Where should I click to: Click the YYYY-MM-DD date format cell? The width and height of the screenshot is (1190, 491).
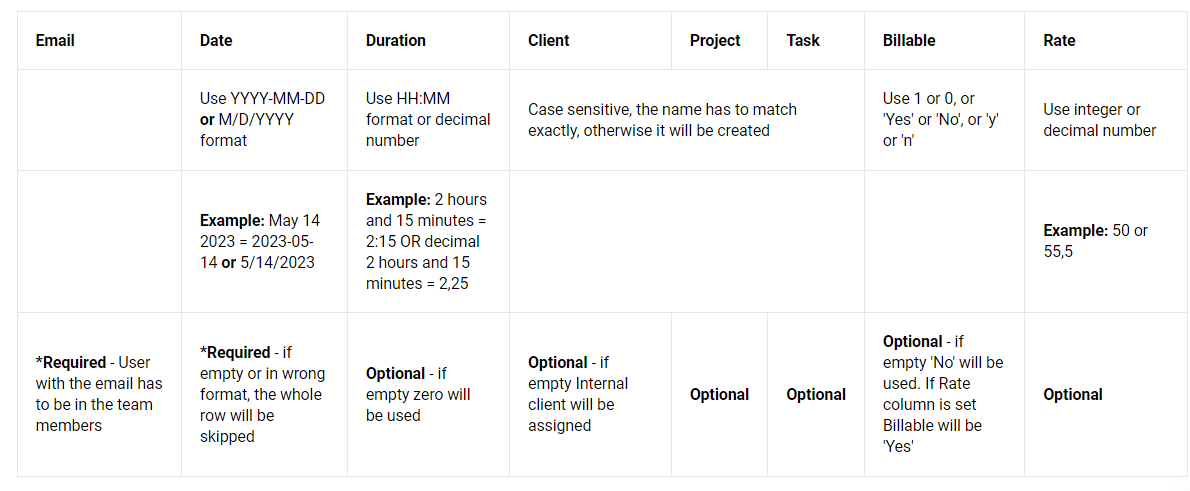tap(263, 120)
